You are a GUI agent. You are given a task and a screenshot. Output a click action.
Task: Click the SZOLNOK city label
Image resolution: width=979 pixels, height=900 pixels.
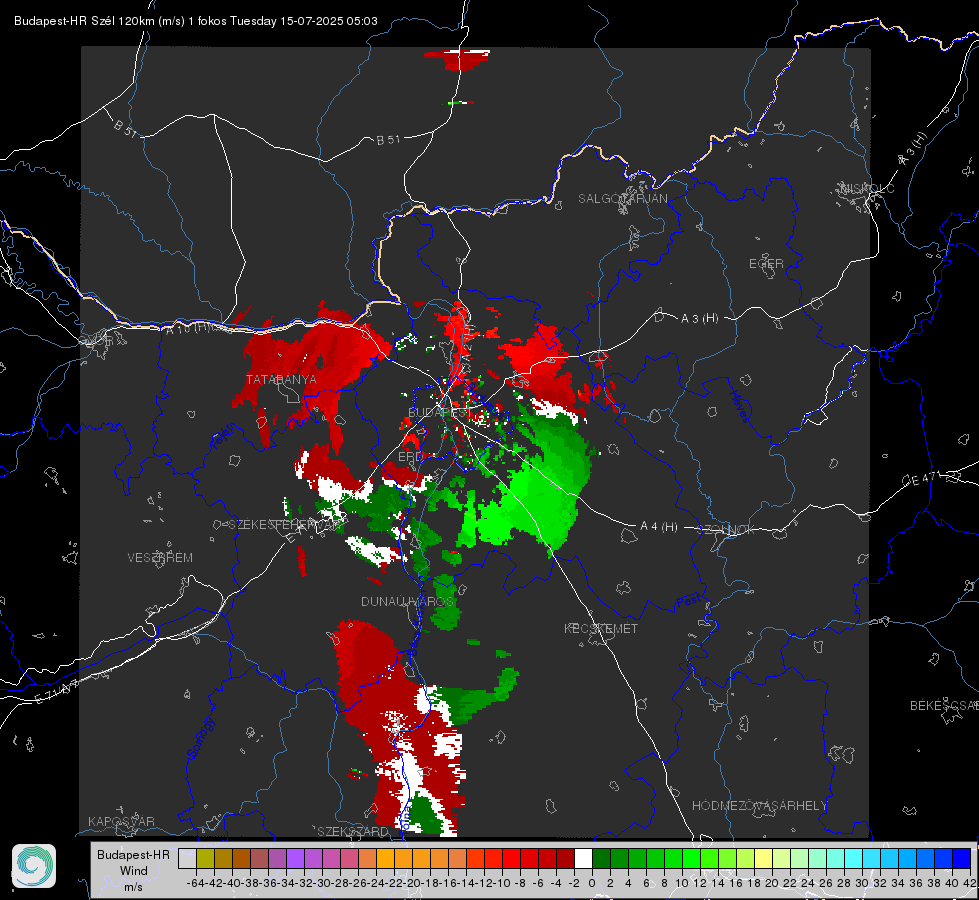point(726,529)
